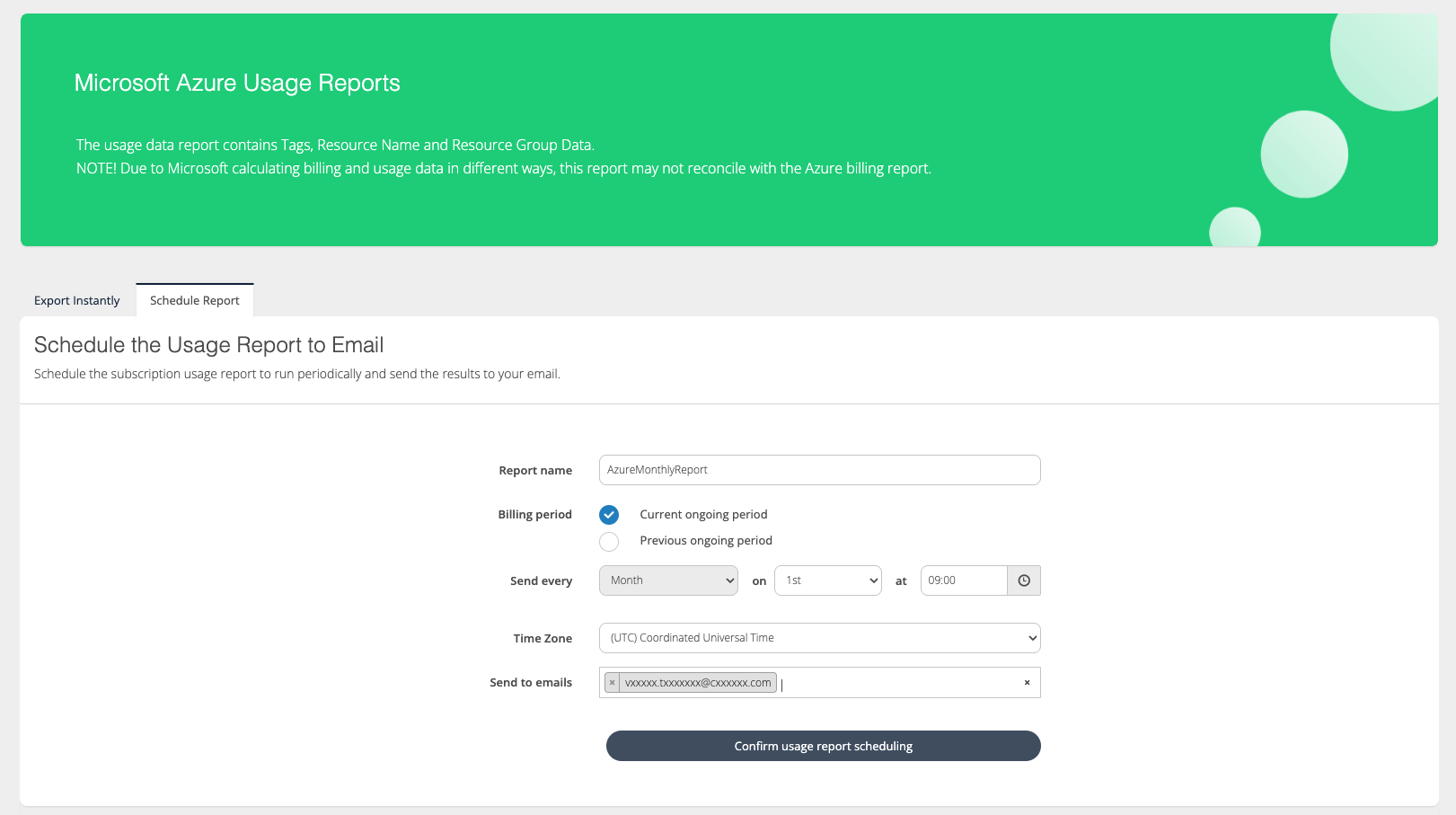1456x815 pixels.
Task: Choose the Previous ongoing period radio button
Action: [609, 541]
